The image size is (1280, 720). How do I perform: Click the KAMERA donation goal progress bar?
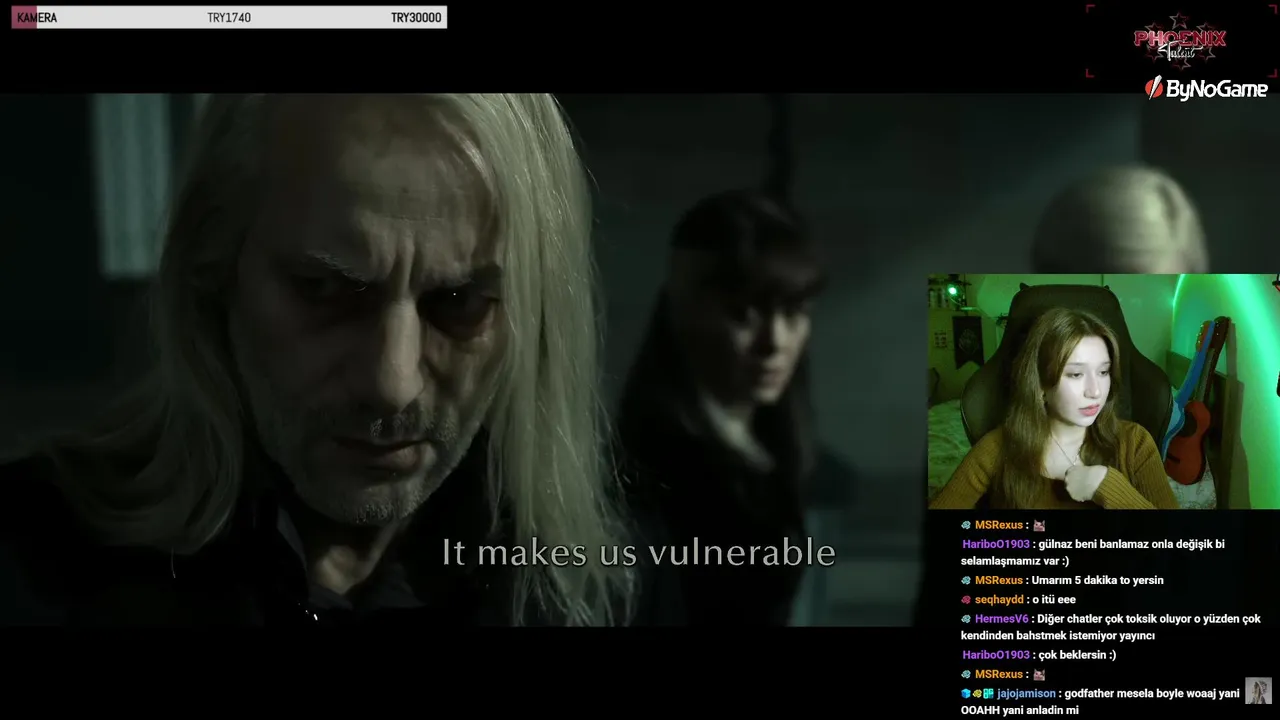point(229,17)
